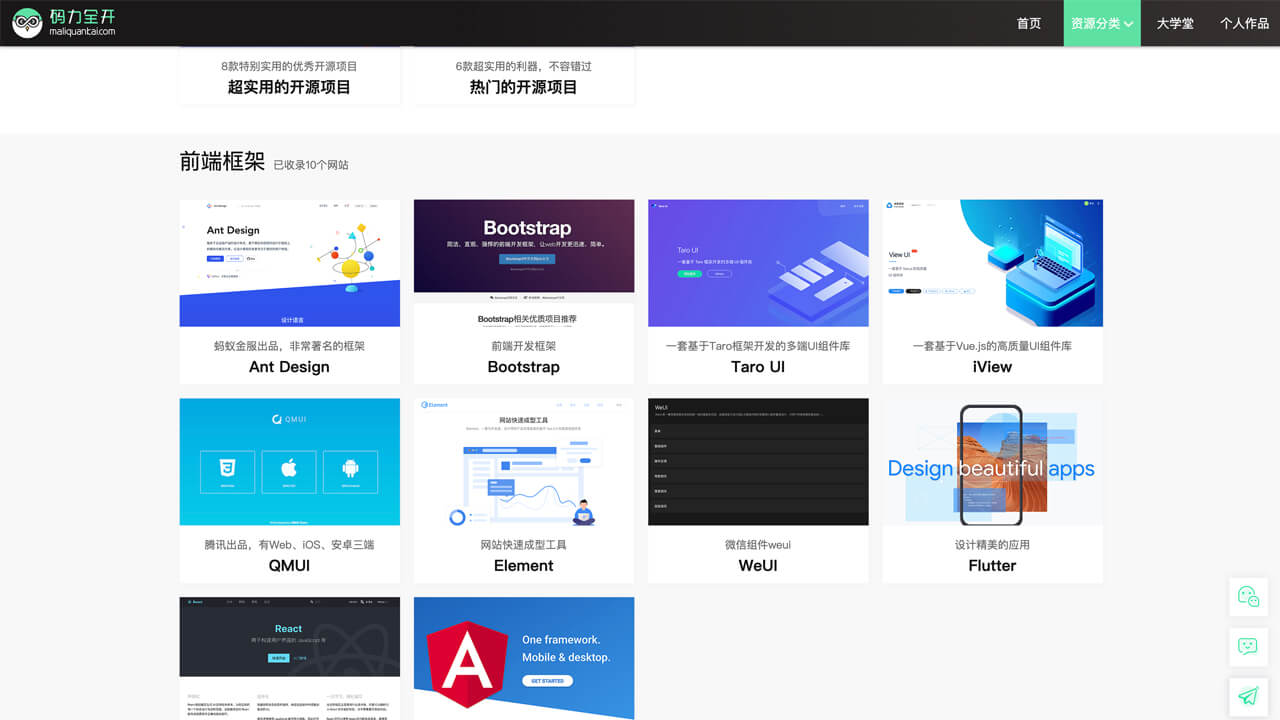Go to 首页 in the navigation
This screenshot has width=1280, height=720.
(1029, 23)
